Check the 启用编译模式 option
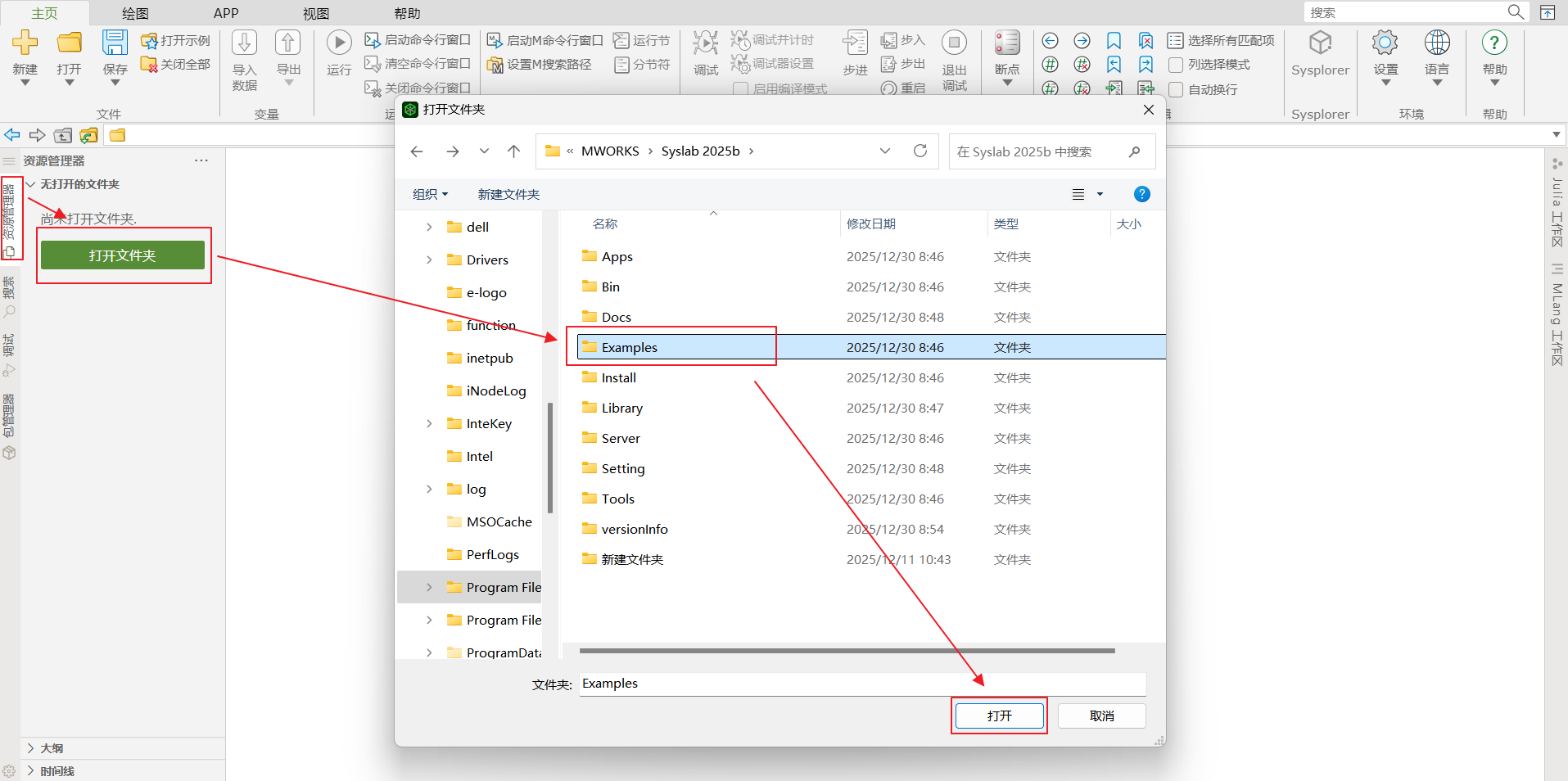 pyautogui.click(x=740, y=88)
